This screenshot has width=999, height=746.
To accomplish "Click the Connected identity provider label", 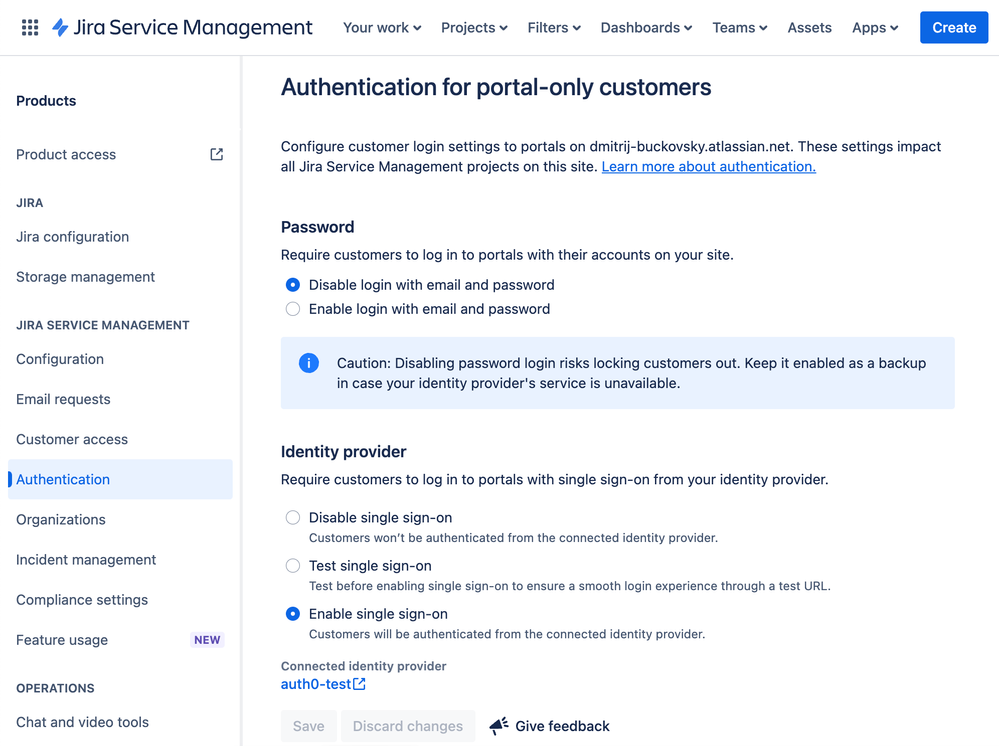I will click(x=363, y=666).
